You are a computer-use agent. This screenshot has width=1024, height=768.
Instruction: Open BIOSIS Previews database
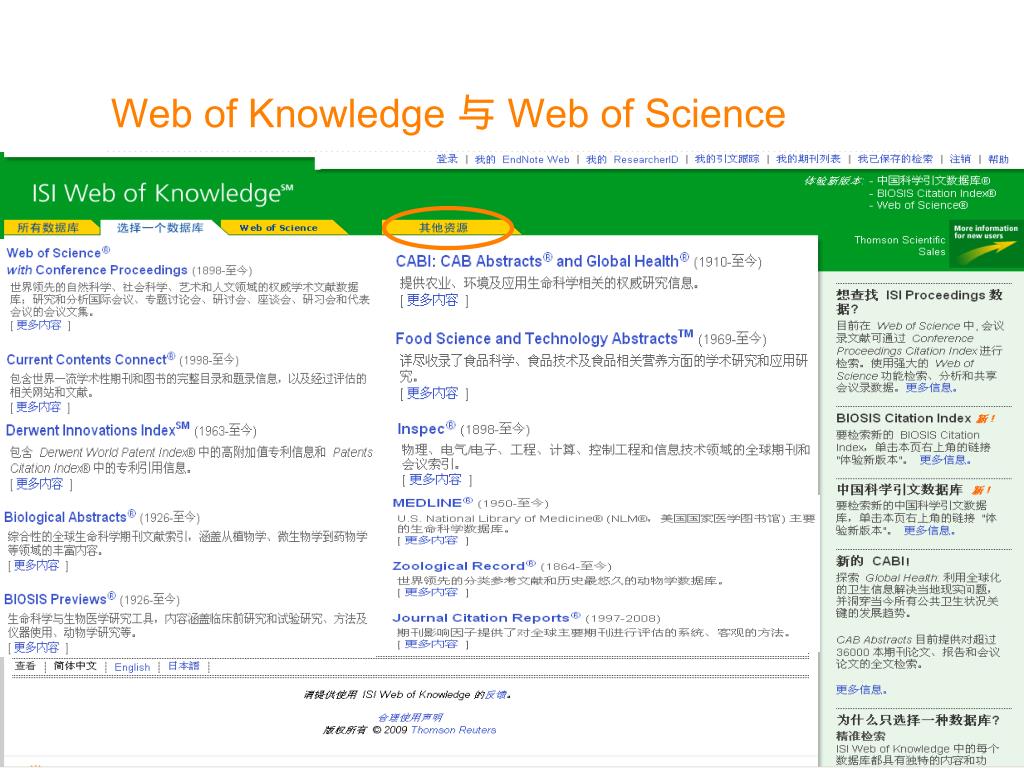pos(59,599)
